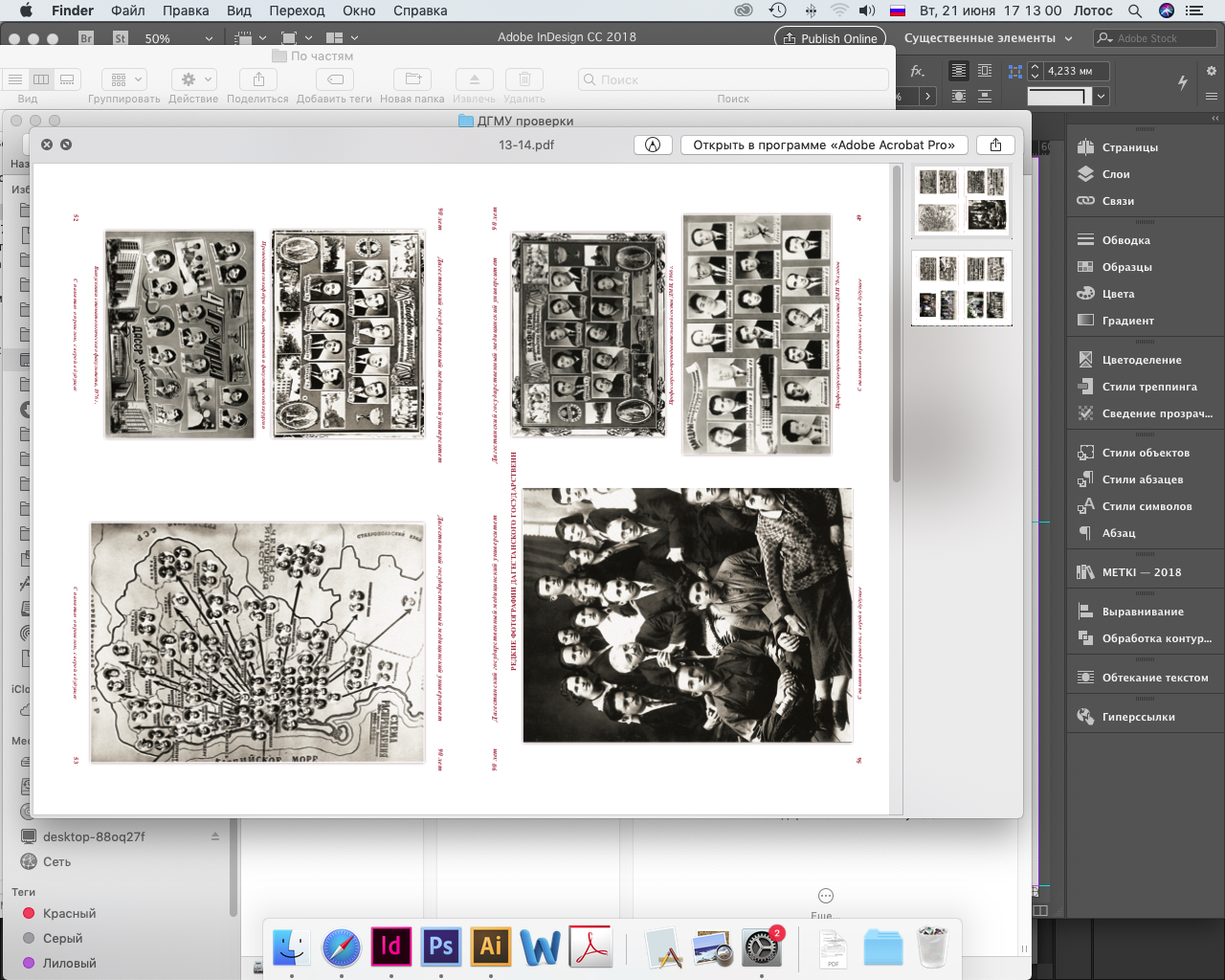Viewport: 1225px width, 980px height.
Task: Click Publish Online button
Action: coord(830,38)
